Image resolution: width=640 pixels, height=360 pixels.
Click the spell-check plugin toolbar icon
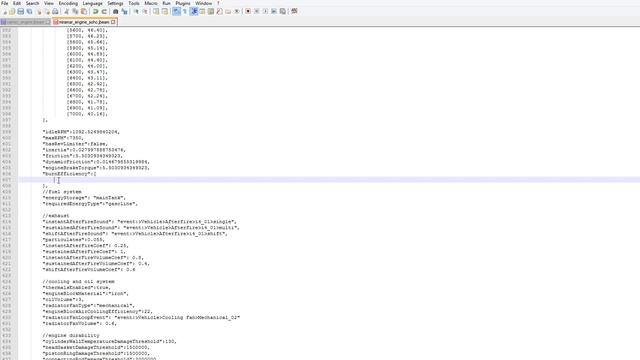(294, 11)
